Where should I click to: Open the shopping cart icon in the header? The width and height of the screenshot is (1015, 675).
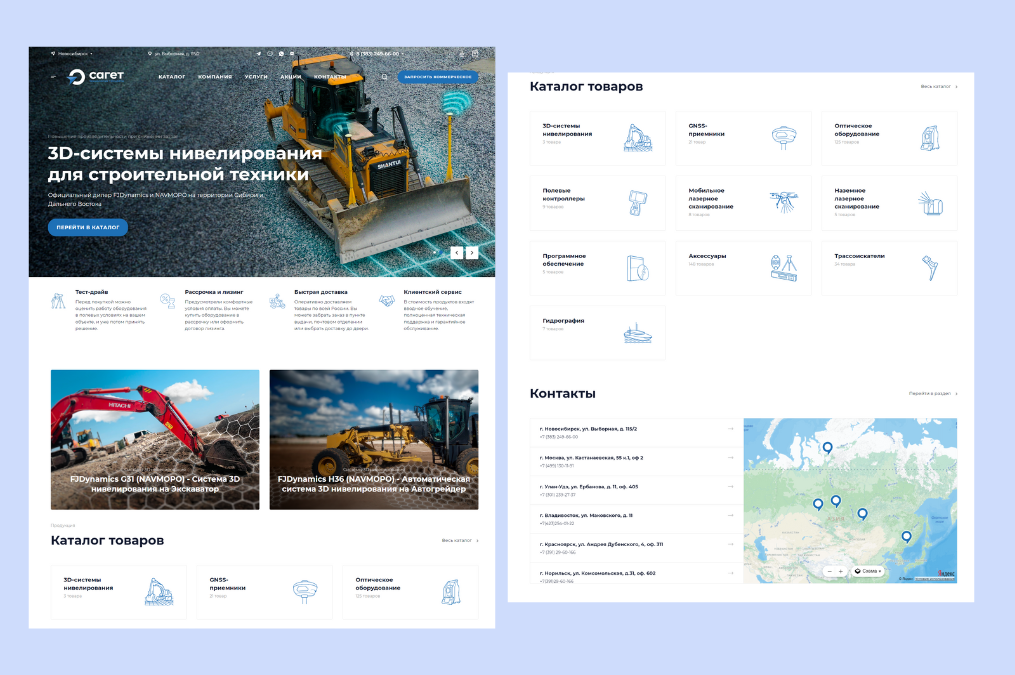475,54
